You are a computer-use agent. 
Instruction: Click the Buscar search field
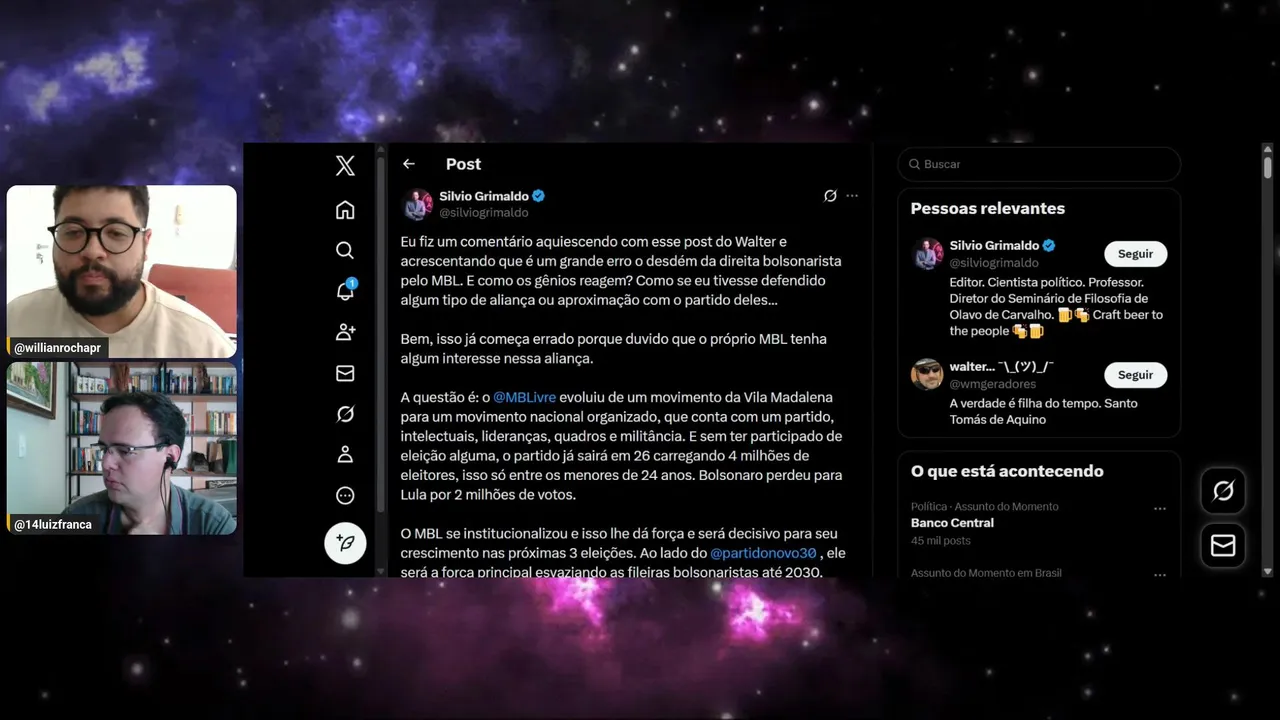[1039, 164]
